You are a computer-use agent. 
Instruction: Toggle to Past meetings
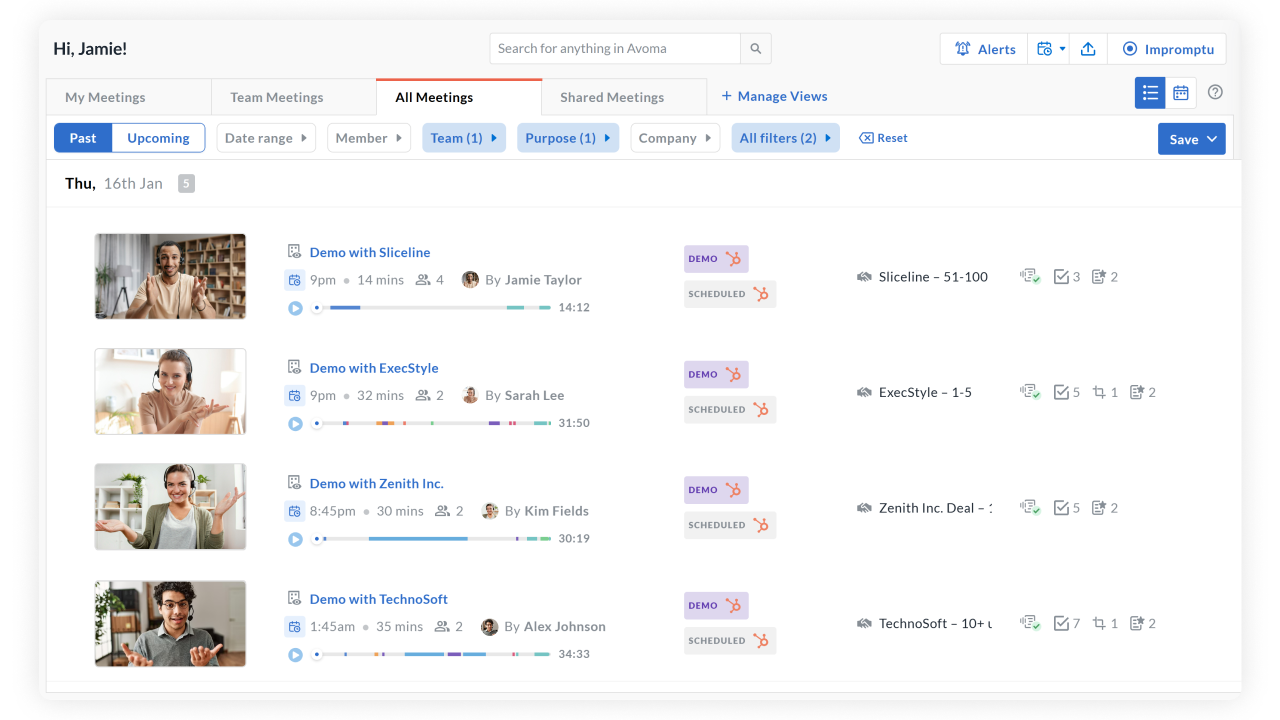(x=83, y=138)
